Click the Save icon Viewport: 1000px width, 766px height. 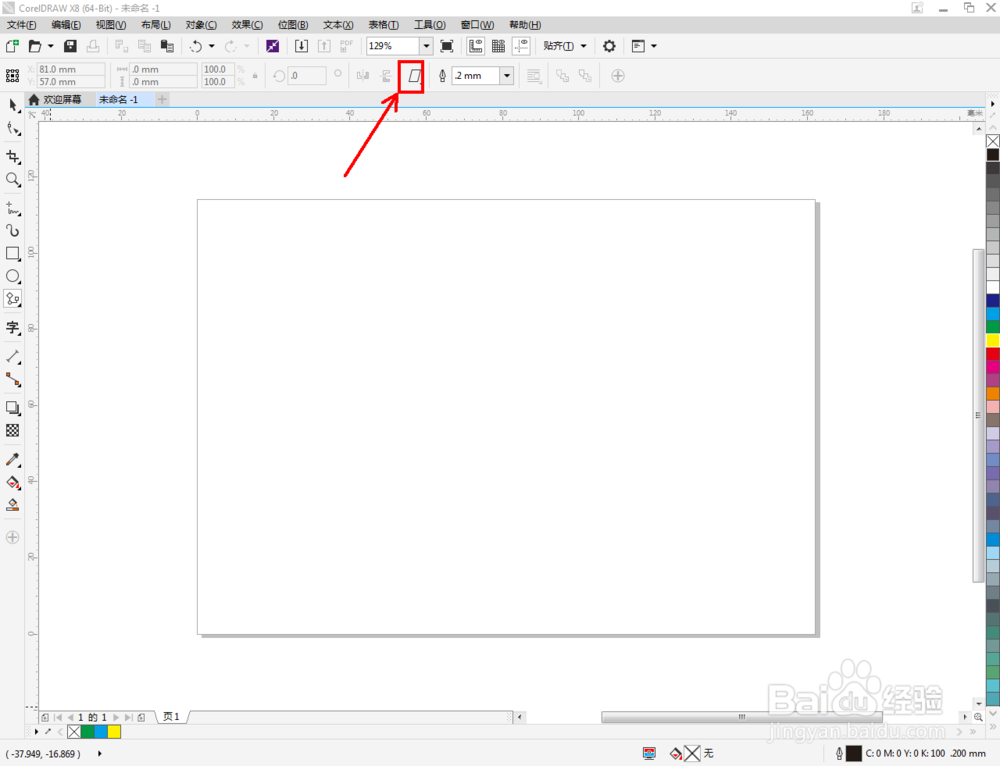pos(70,46)
